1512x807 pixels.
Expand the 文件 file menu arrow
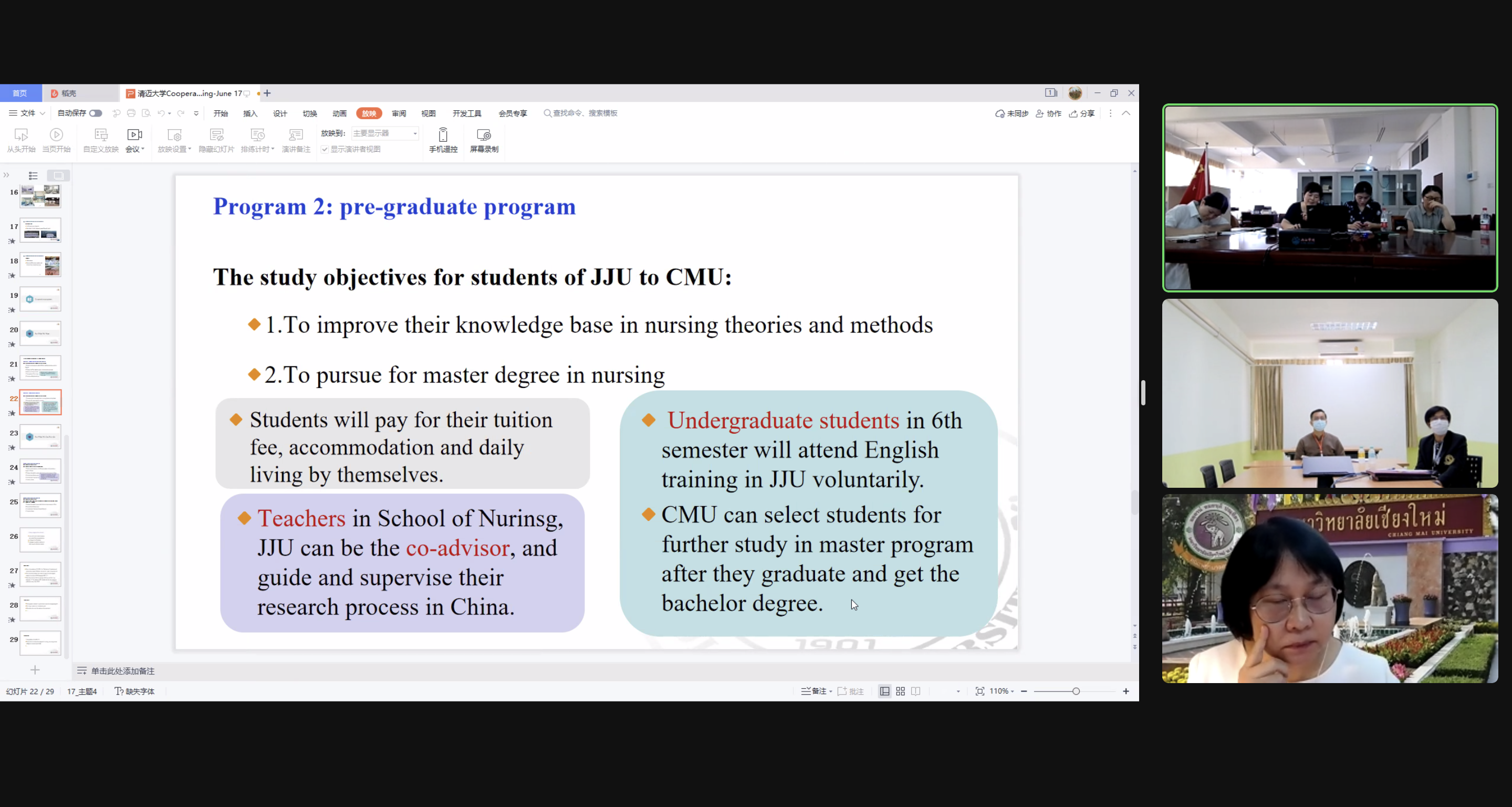tap(42, 113)
